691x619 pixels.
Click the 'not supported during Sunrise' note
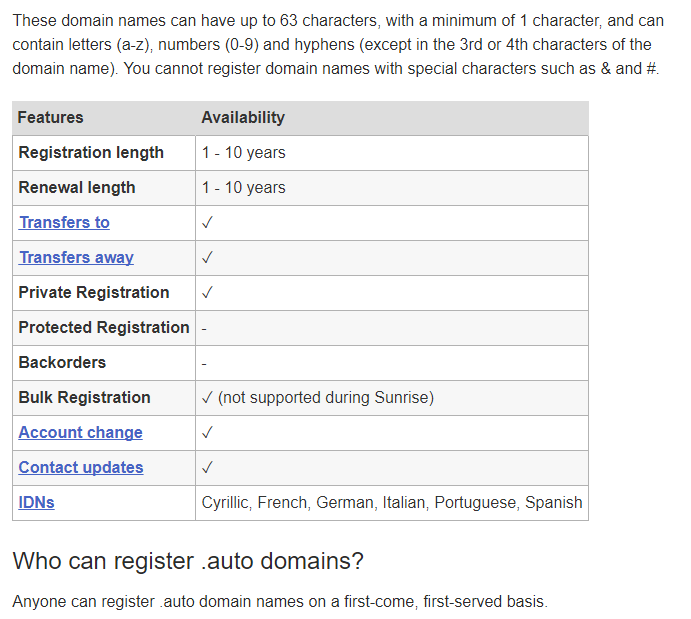[326, 397]
